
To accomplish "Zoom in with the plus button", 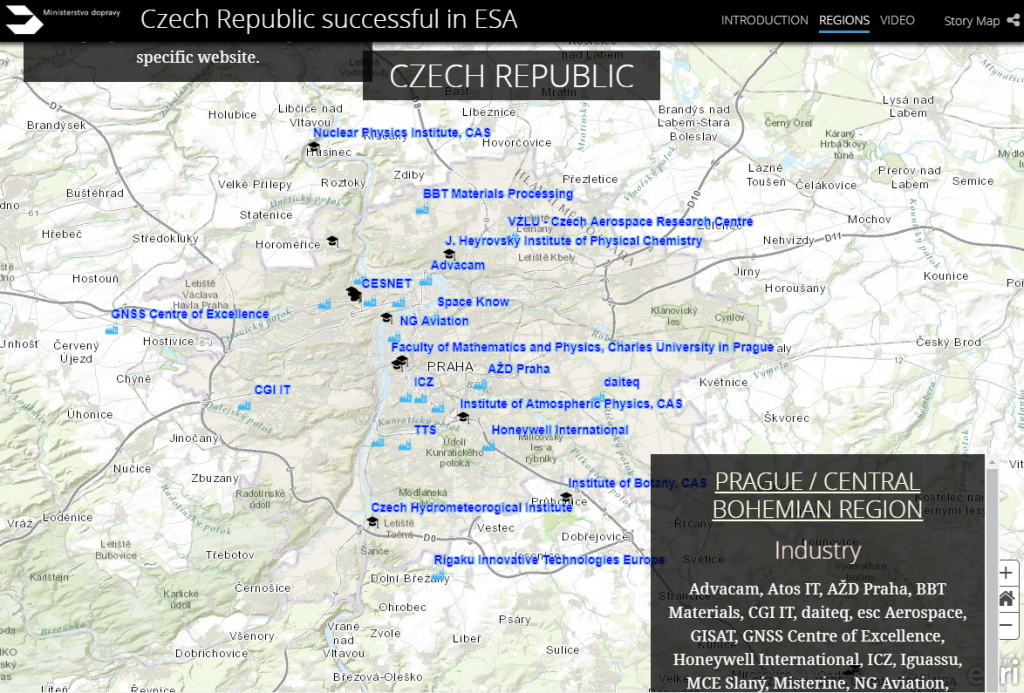I will point(1006,573).
